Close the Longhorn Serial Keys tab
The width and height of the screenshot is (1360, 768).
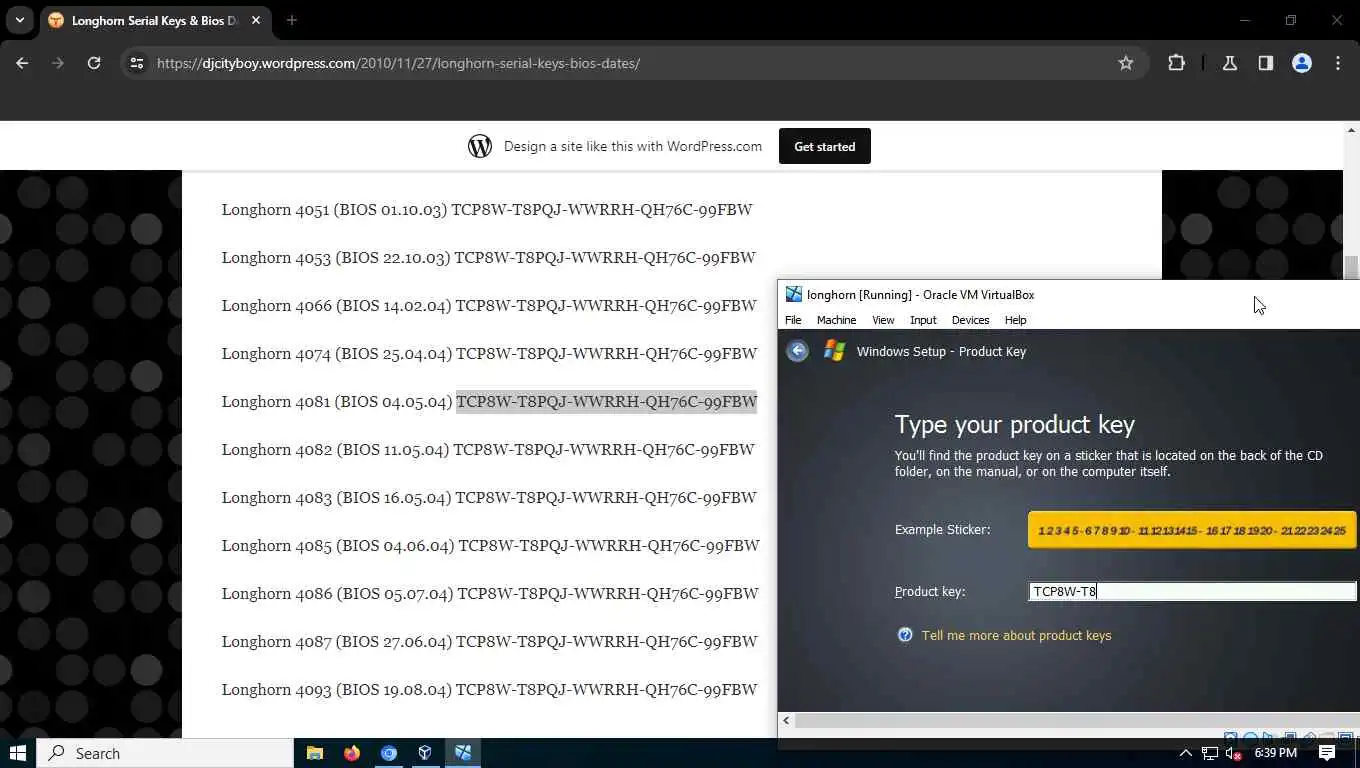(256, 20)
